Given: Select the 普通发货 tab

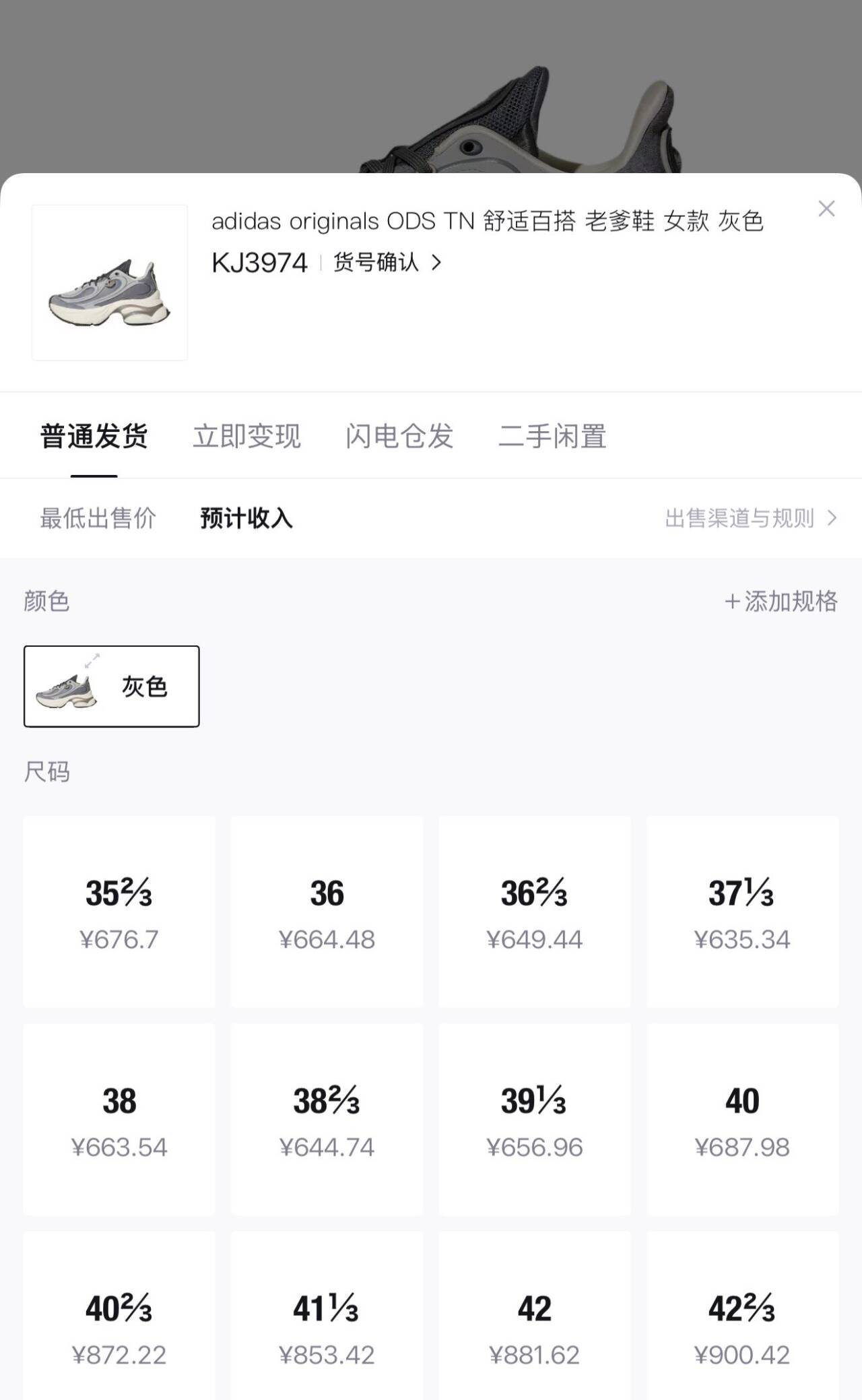Looking at the screenshot, I should 94,437.
